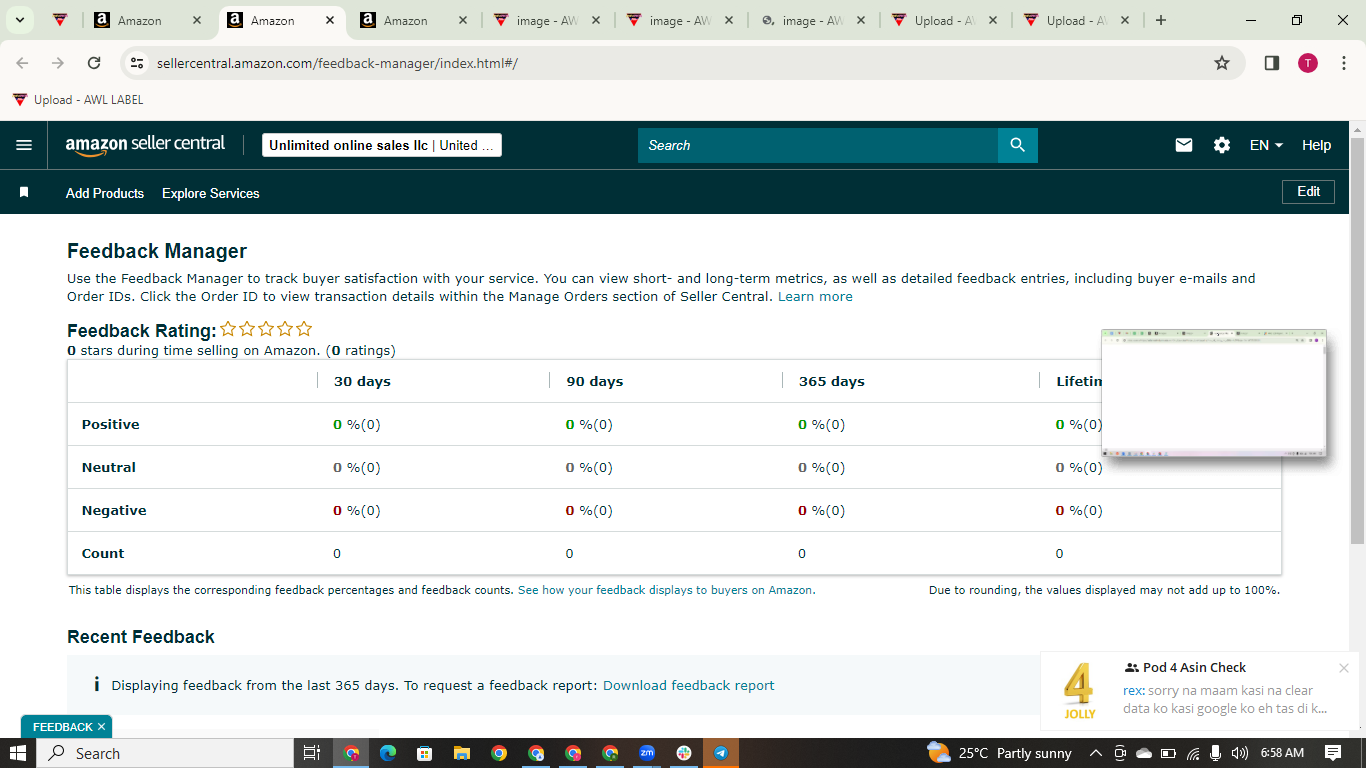Click the 'Recent Feedback' heading
Viewport: 1366px width, 768px height.
tap(141, 637)
